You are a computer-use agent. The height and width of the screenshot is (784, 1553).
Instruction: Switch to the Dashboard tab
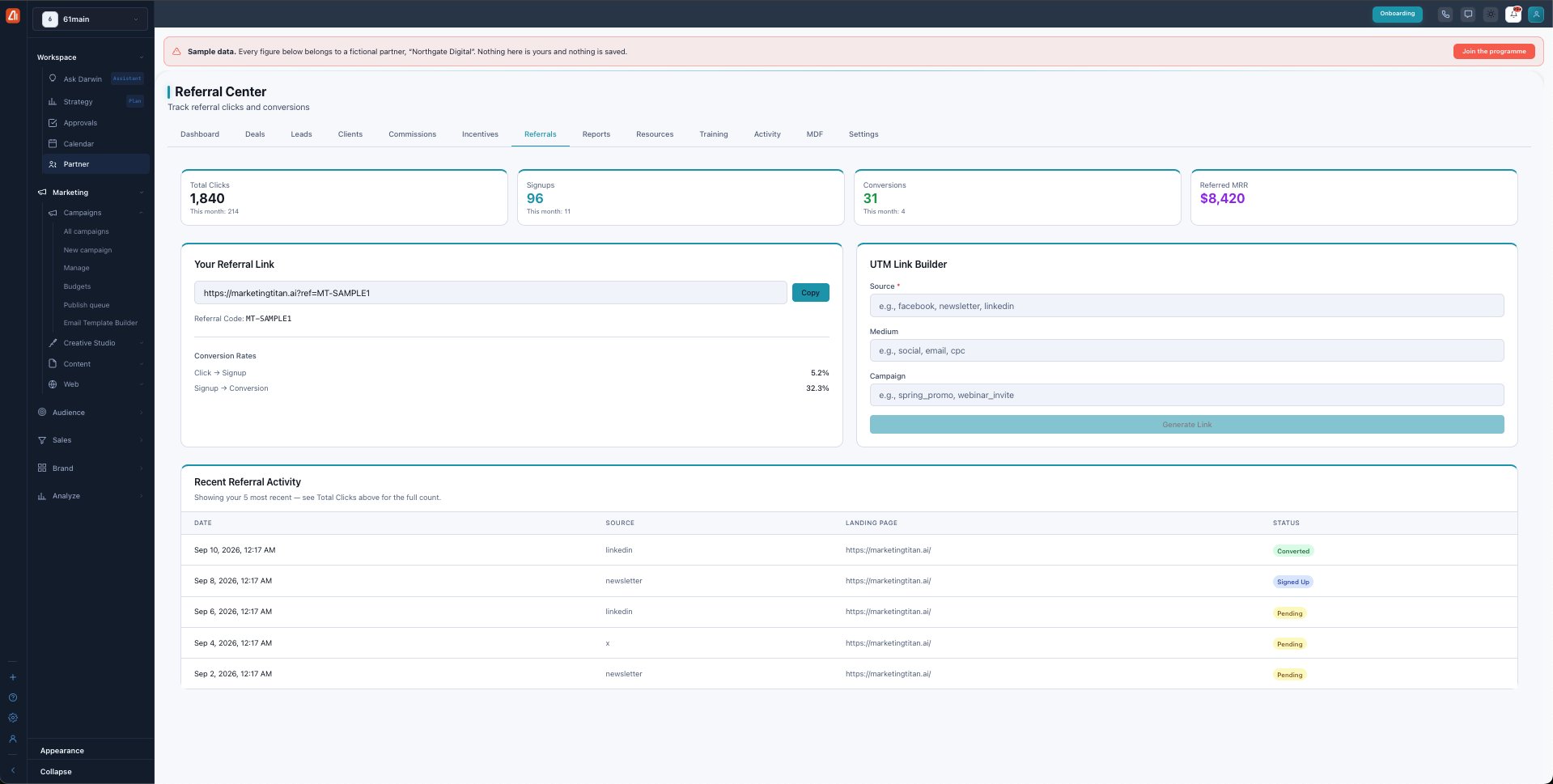(x=200, y=134)
